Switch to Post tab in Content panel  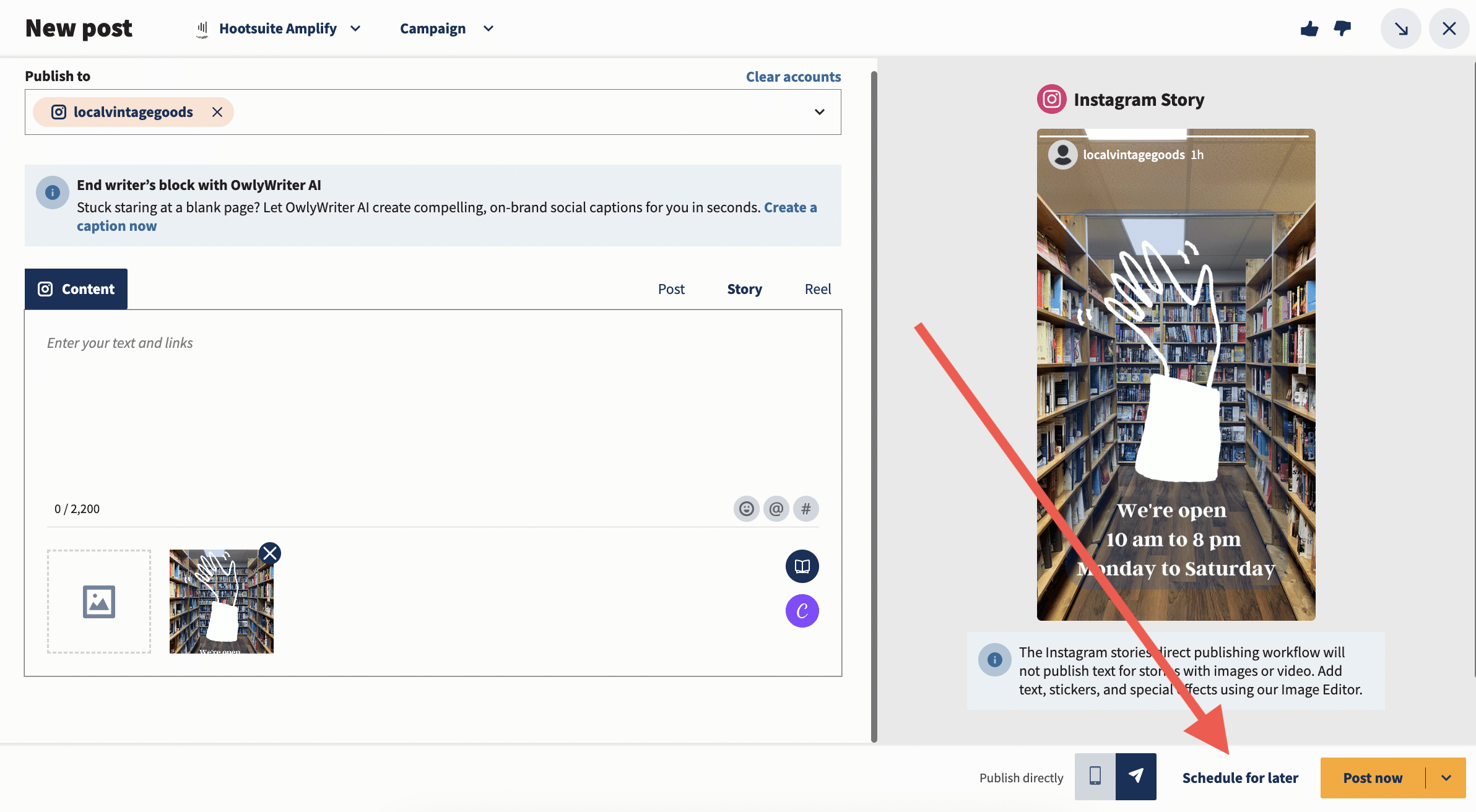tap(671, 288)
